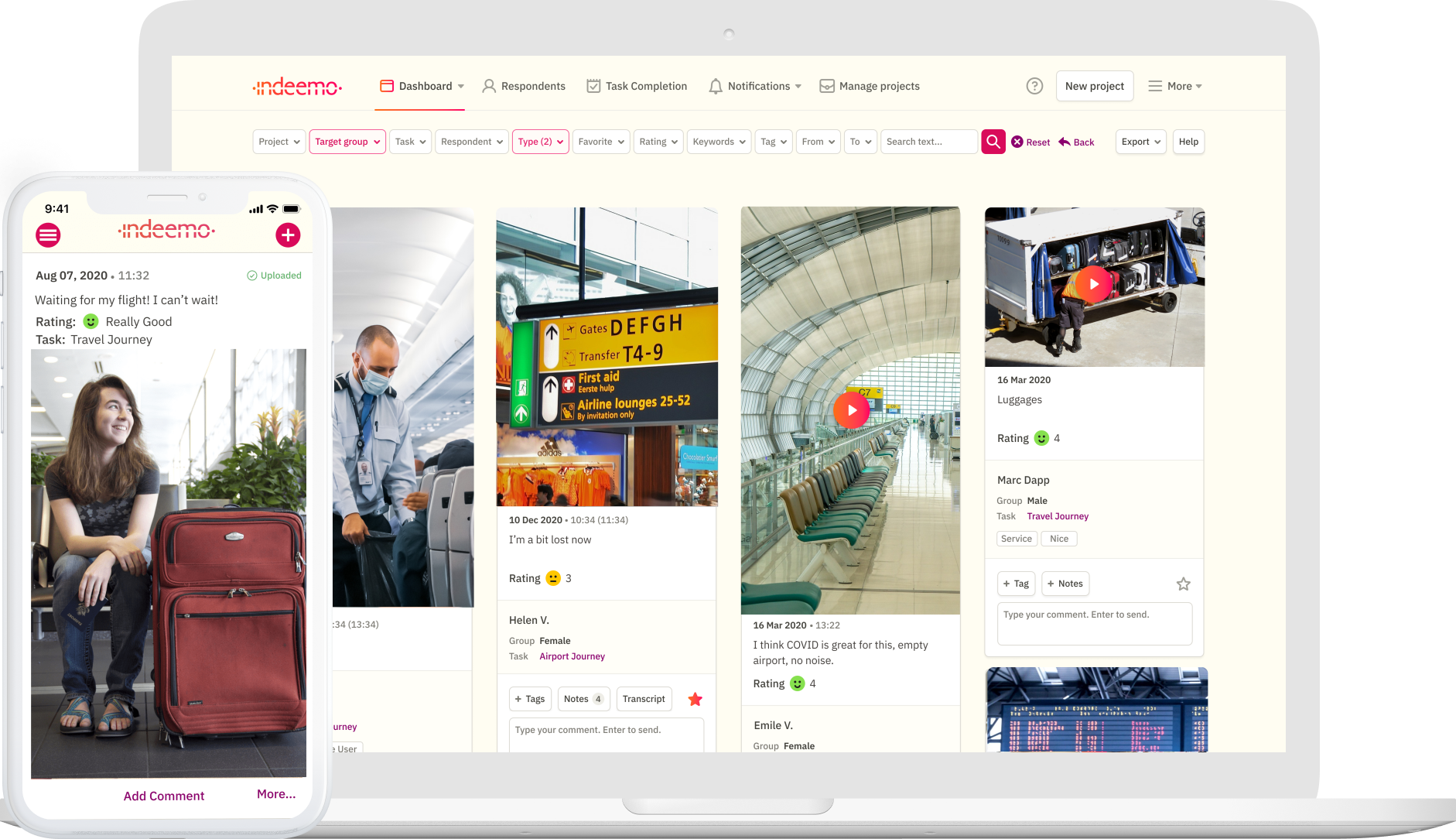Screen dimensions: 1456x839
Task: Open the Airport Journey task link
Action: (572, 656)
